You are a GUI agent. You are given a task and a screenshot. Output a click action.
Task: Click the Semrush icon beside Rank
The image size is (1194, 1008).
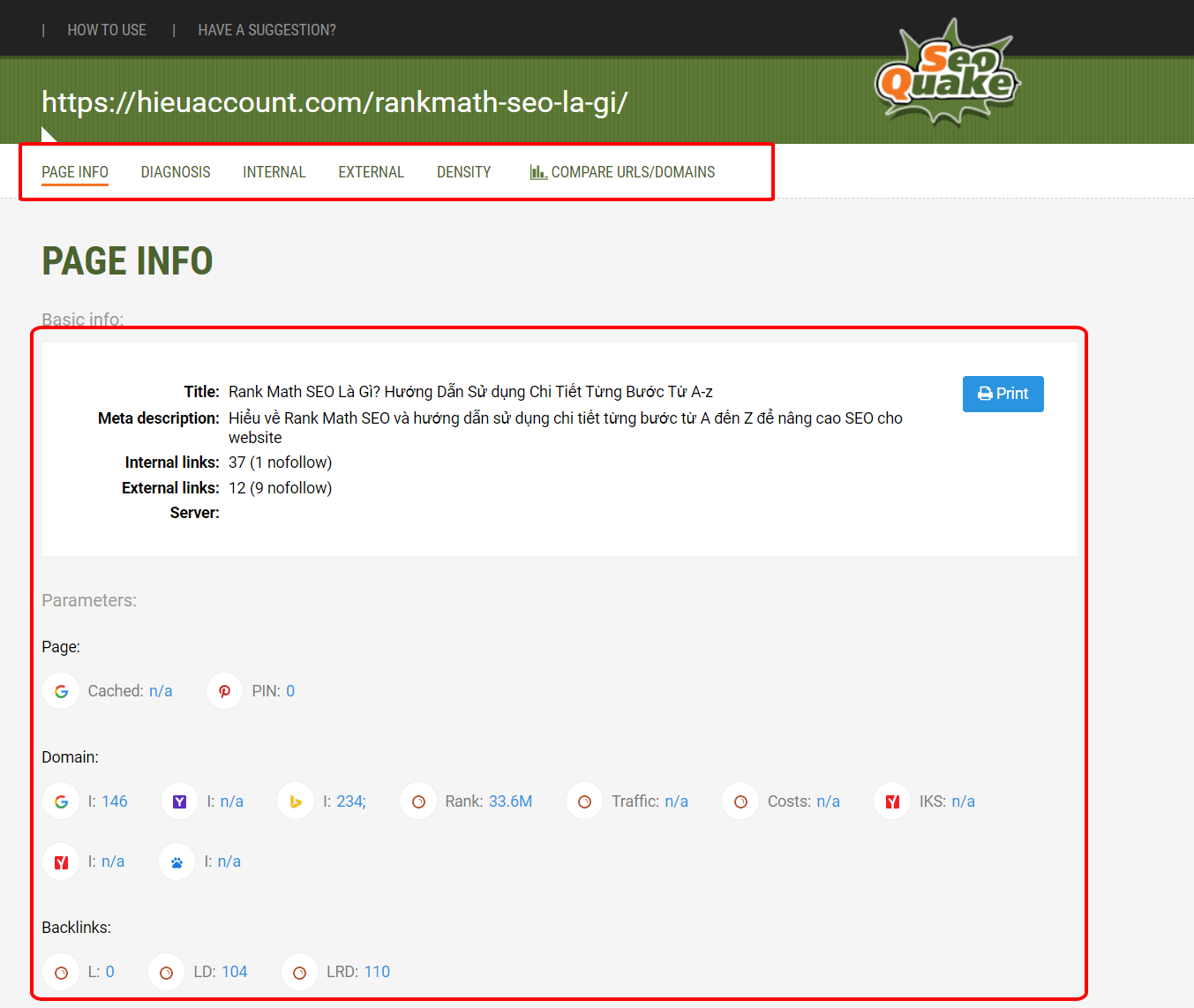pos(418,801)
